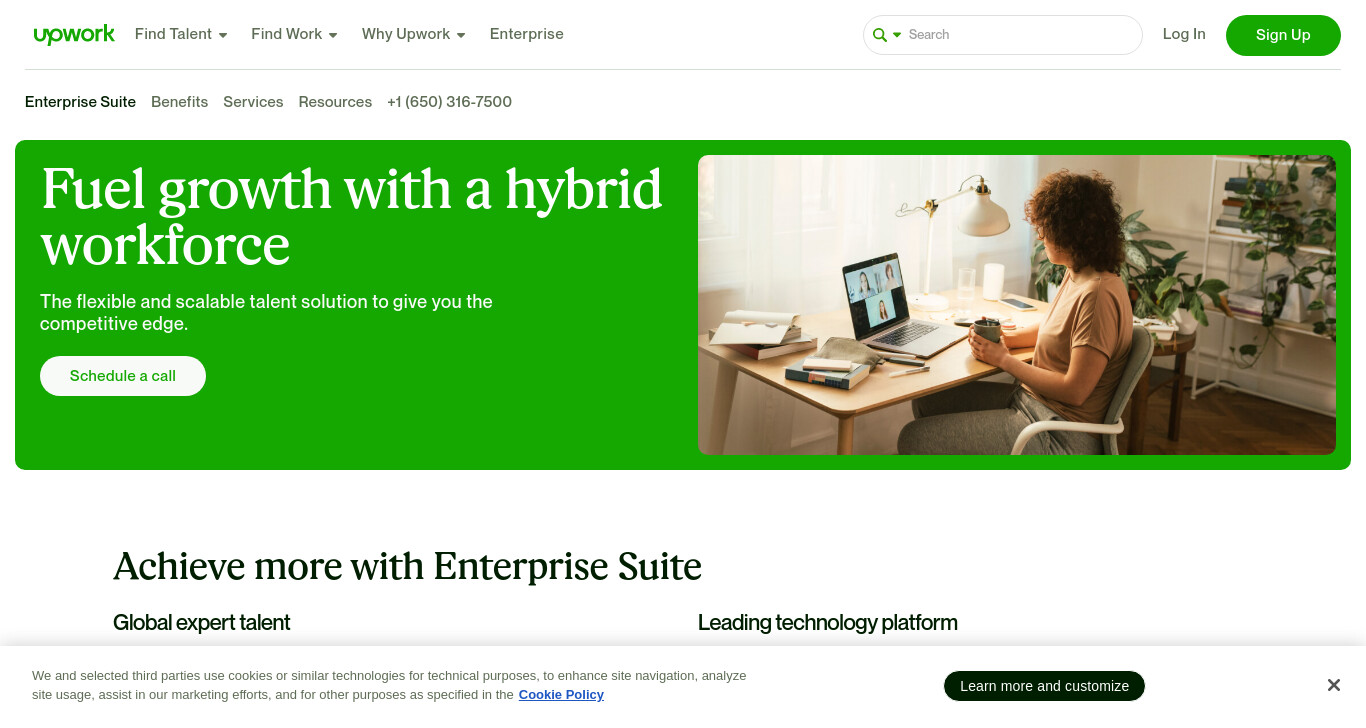Image resolution: width=1366 pixels, height=728 pixels.
Task: Select the Enterprise Suite tab
Action: 80,102
